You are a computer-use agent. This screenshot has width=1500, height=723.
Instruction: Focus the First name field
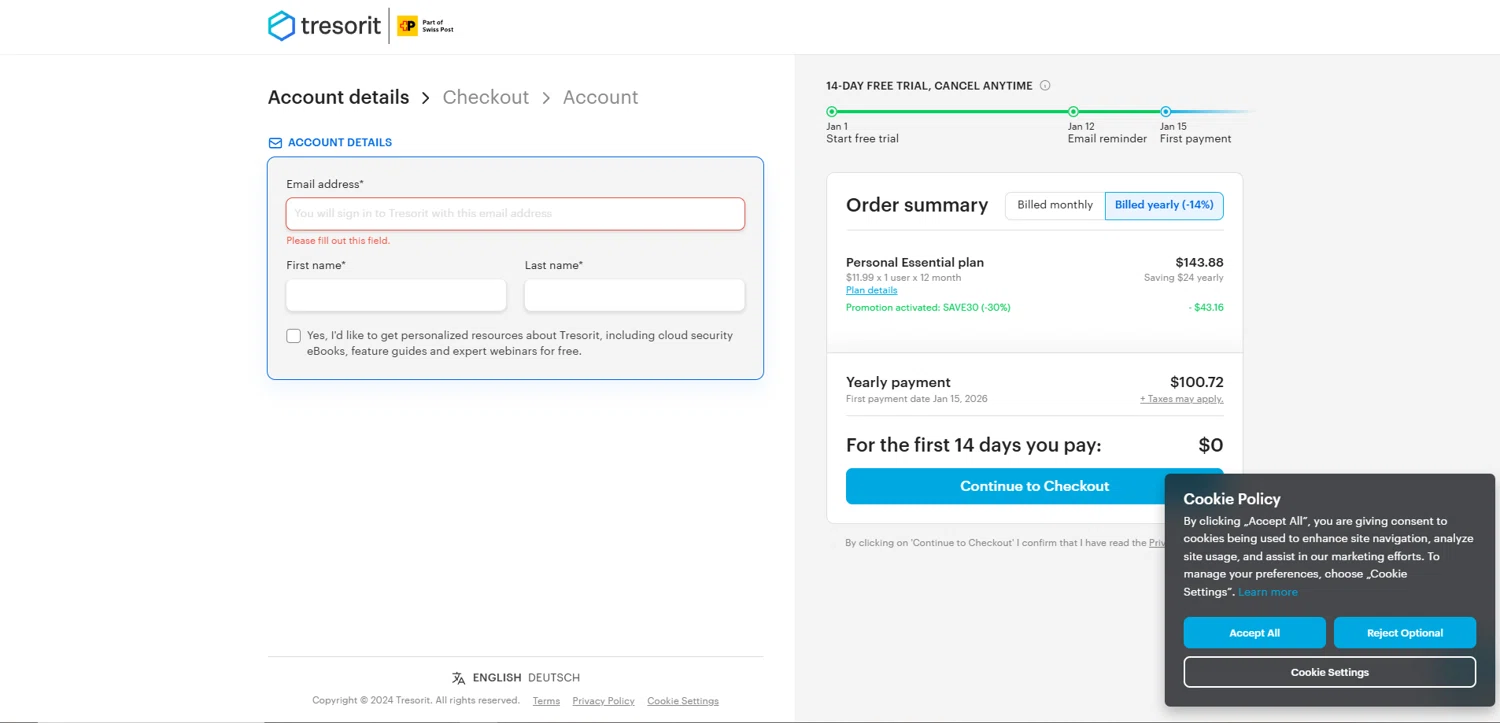pyautogui.click(x=396, y=295)
